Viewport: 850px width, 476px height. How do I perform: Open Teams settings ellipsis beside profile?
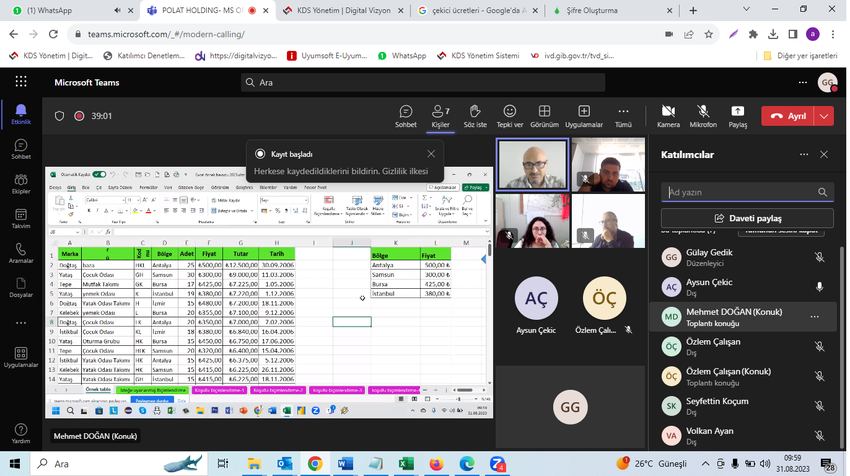(803, 82)
